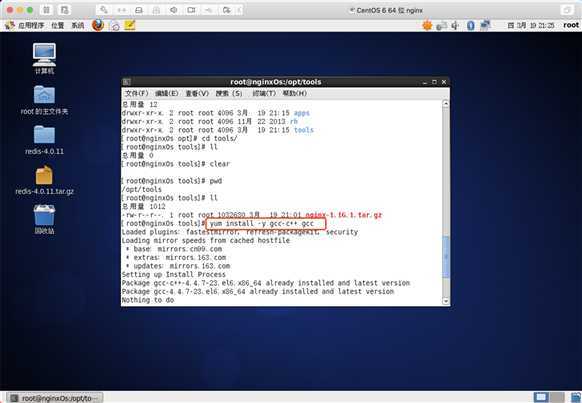Click terminal window menu icon in titlebar
The image size is (582, 403).
127,82
